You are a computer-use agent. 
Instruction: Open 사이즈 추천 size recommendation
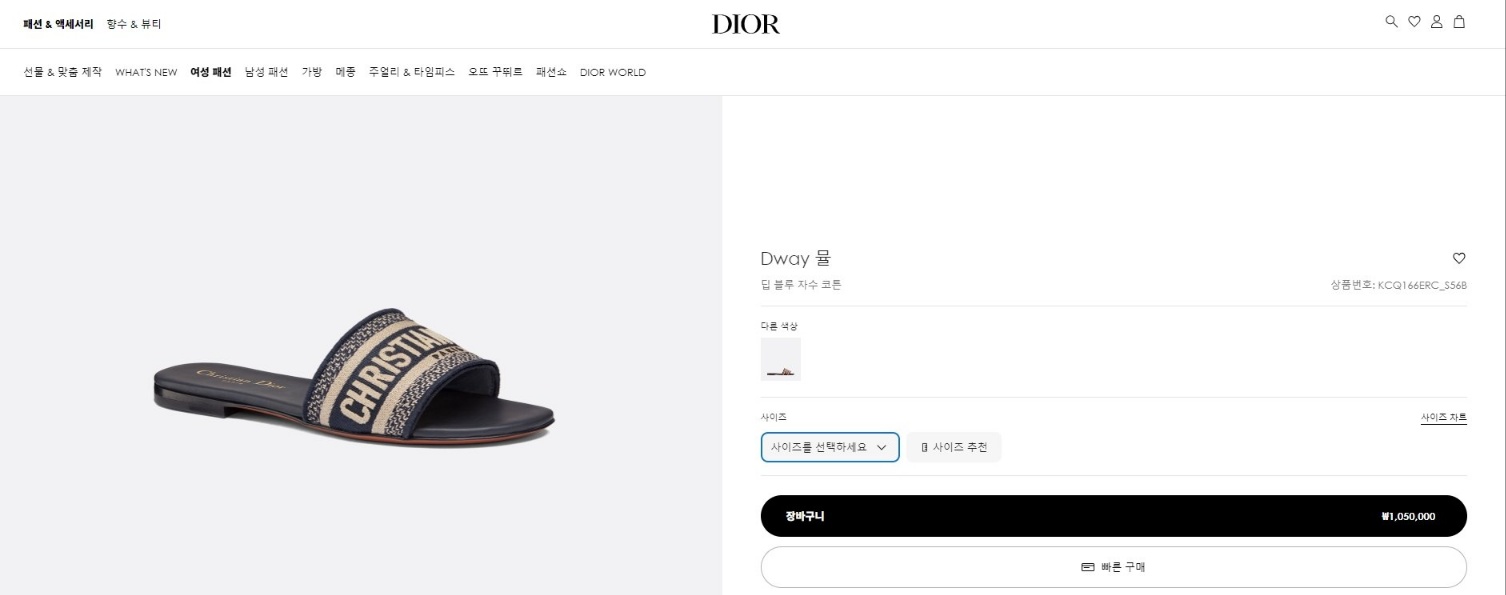click(954, 447)
